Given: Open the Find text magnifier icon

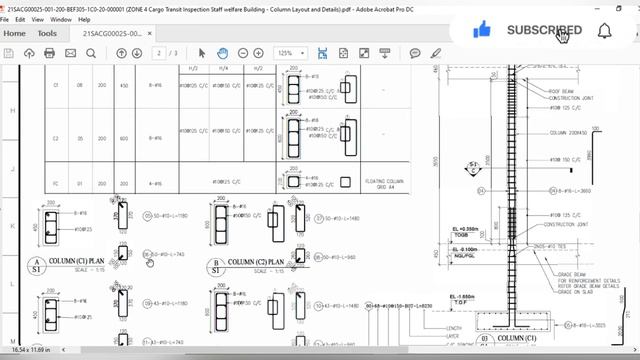Looking at the screenshot, I should [91, 53].
